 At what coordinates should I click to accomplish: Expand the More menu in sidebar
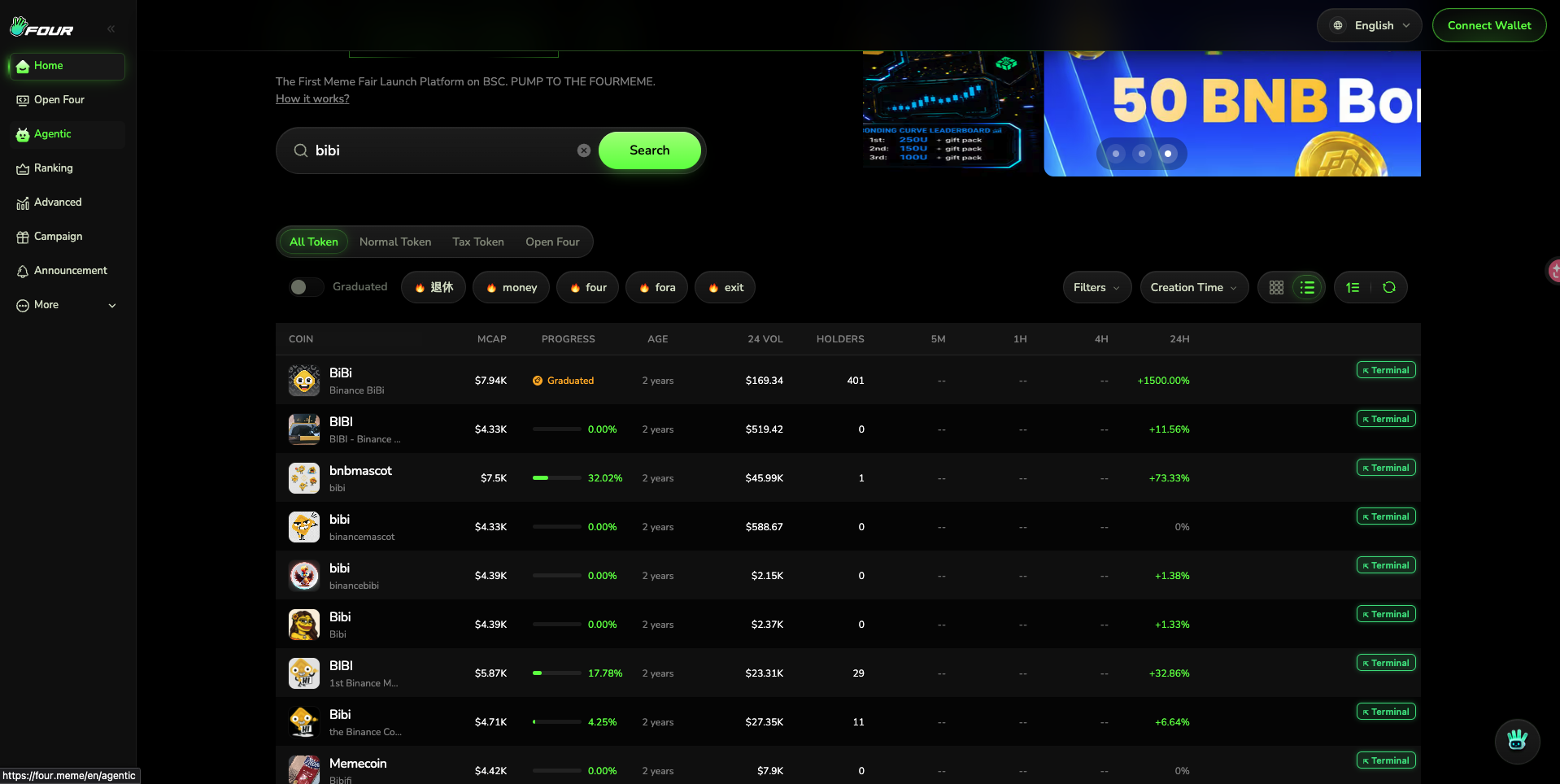coord(67,305)
